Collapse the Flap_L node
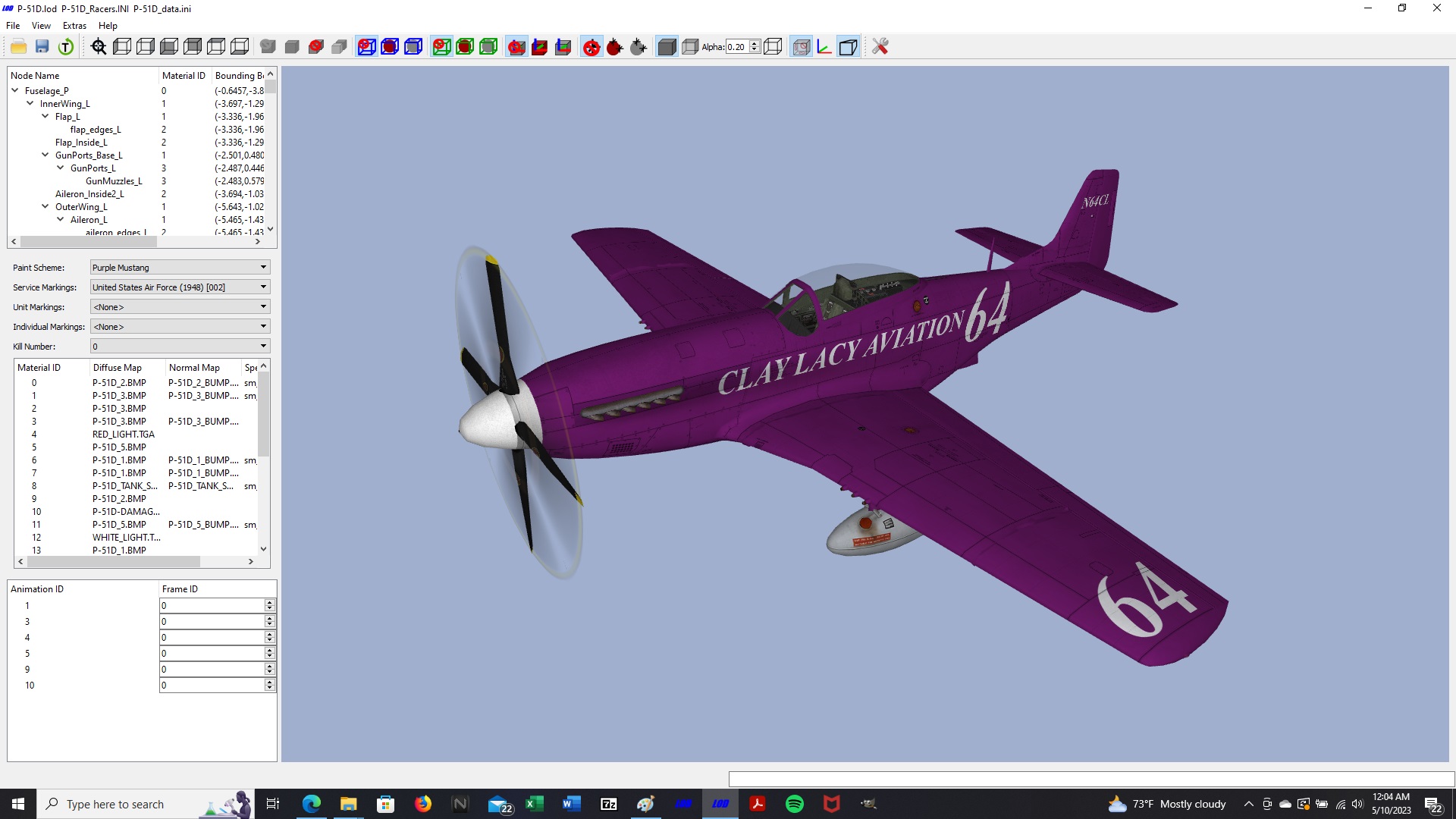 pyautogui.click(x=45, y=116)
